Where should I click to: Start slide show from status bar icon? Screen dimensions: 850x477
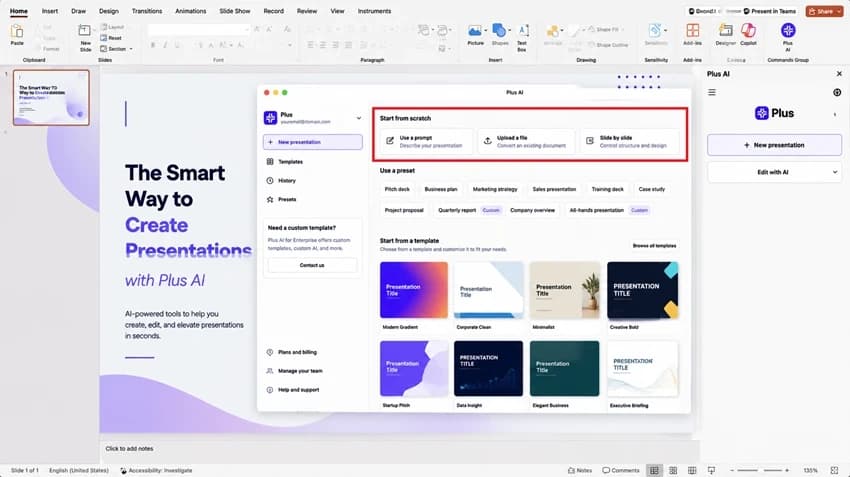(x=711, y=470)
